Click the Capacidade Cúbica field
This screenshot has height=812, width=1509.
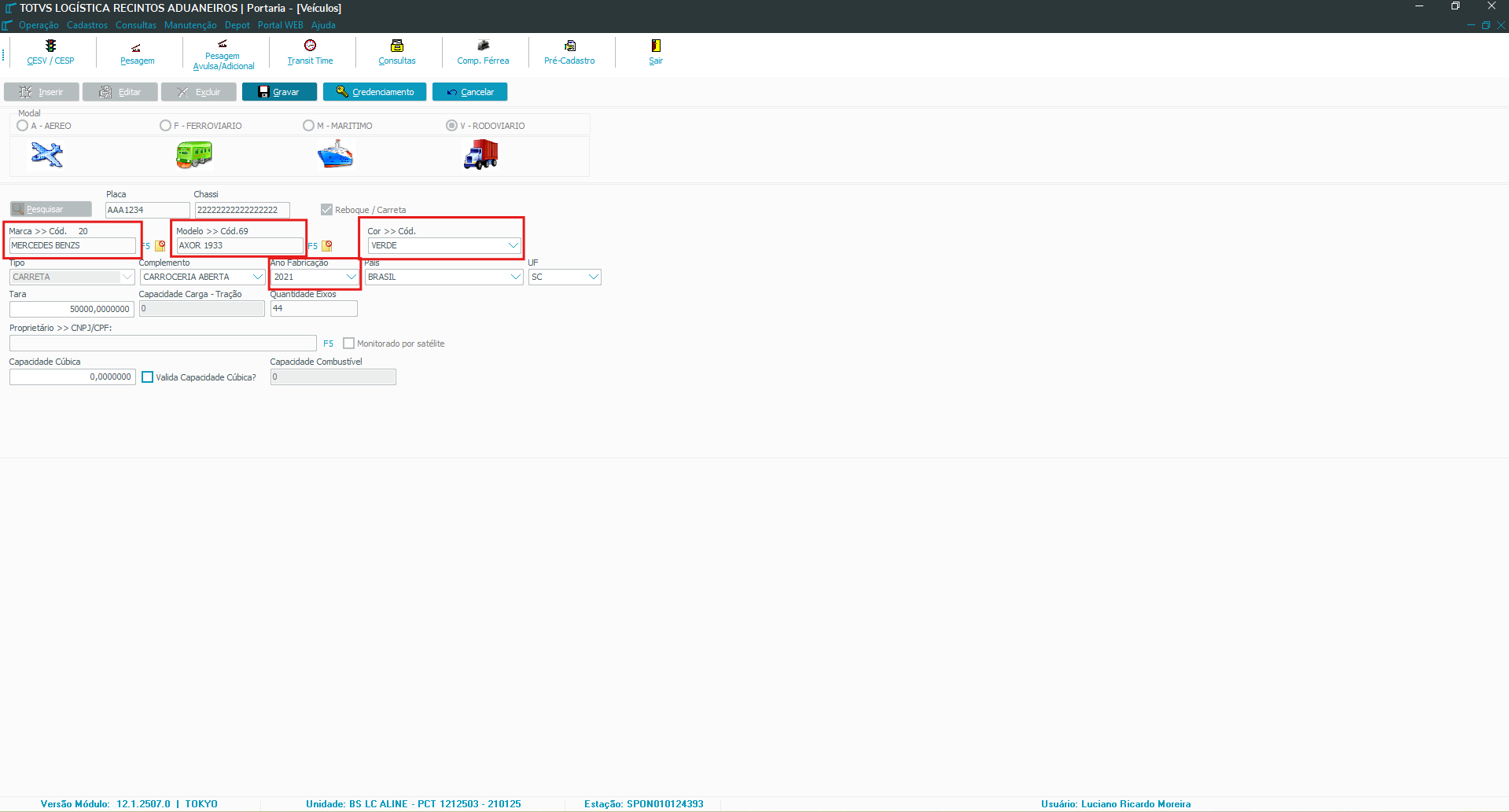coord(72,377)
